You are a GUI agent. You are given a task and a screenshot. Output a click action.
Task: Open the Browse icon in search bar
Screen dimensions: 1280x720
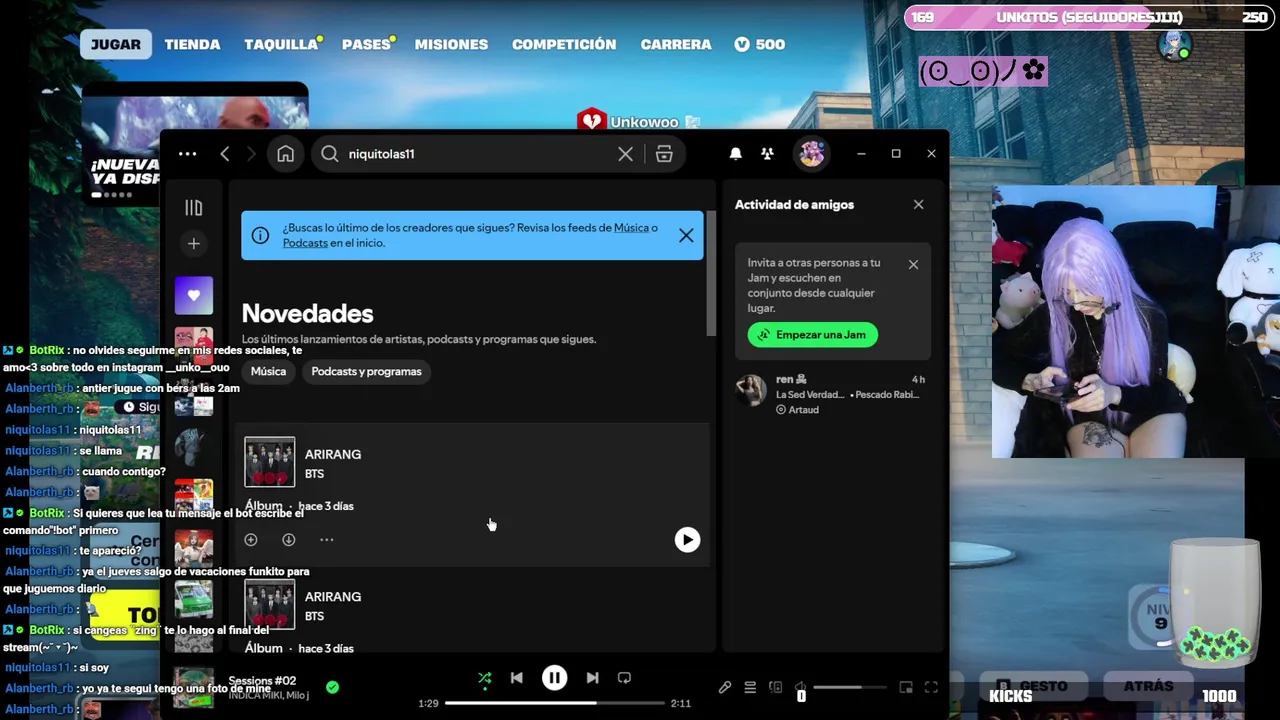664,154
